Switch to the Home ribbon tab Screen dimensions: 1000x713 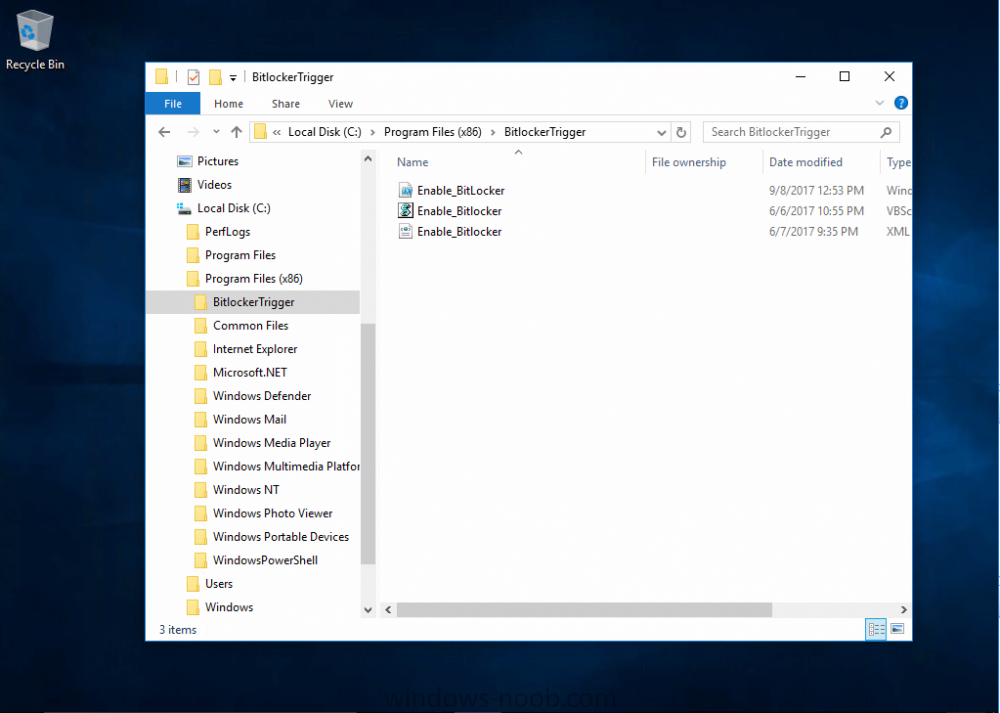tap(228, 103)
